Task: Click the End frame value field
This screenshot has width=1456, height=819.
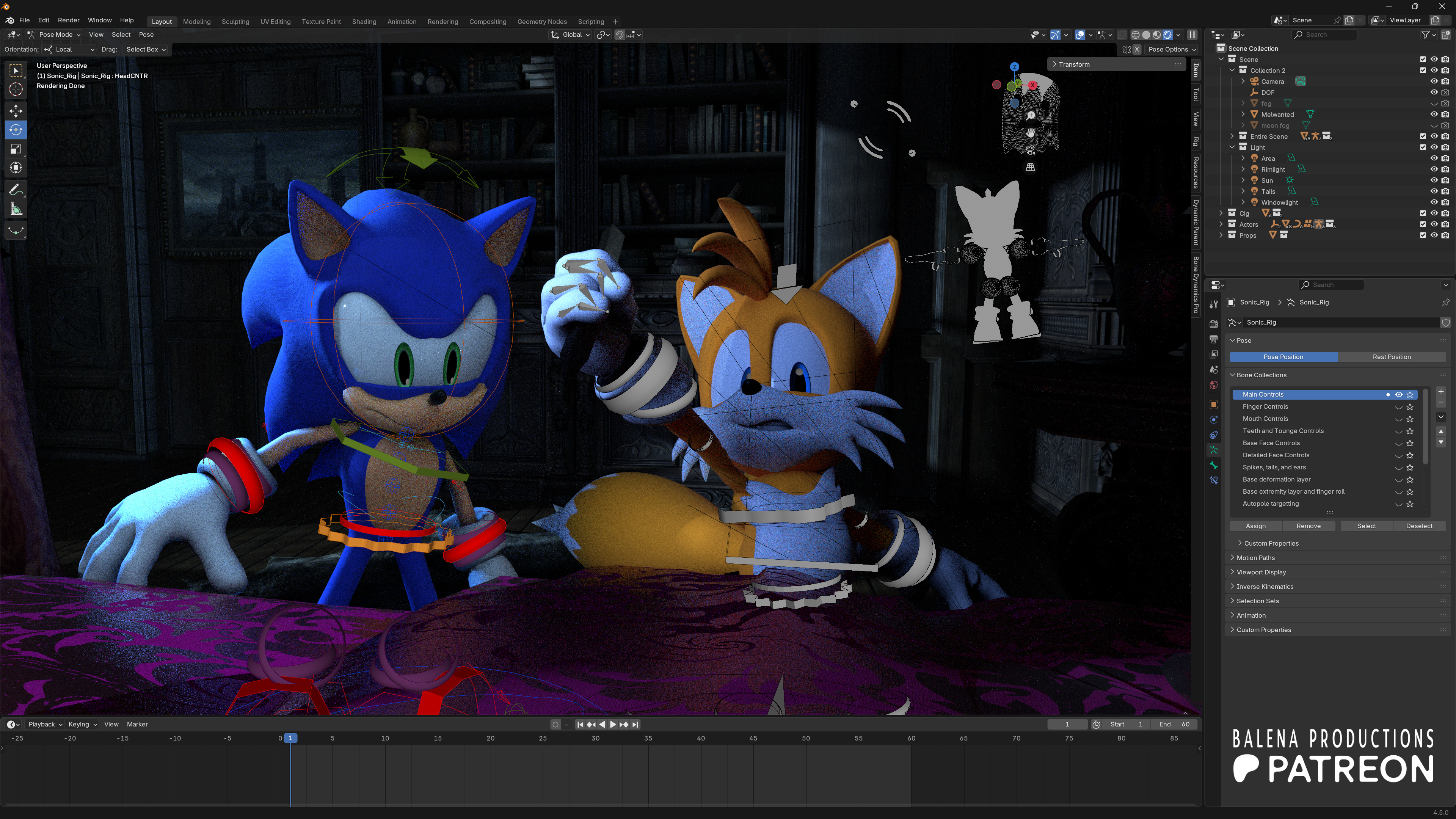Action: (x=1174, y=724)
